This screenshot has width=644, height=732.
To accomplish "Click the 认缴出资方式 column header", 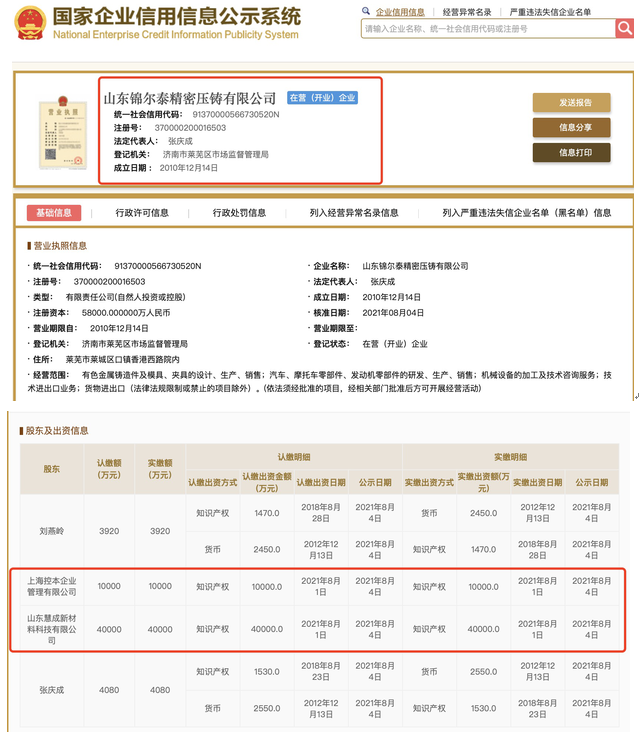I will (212, 482).
